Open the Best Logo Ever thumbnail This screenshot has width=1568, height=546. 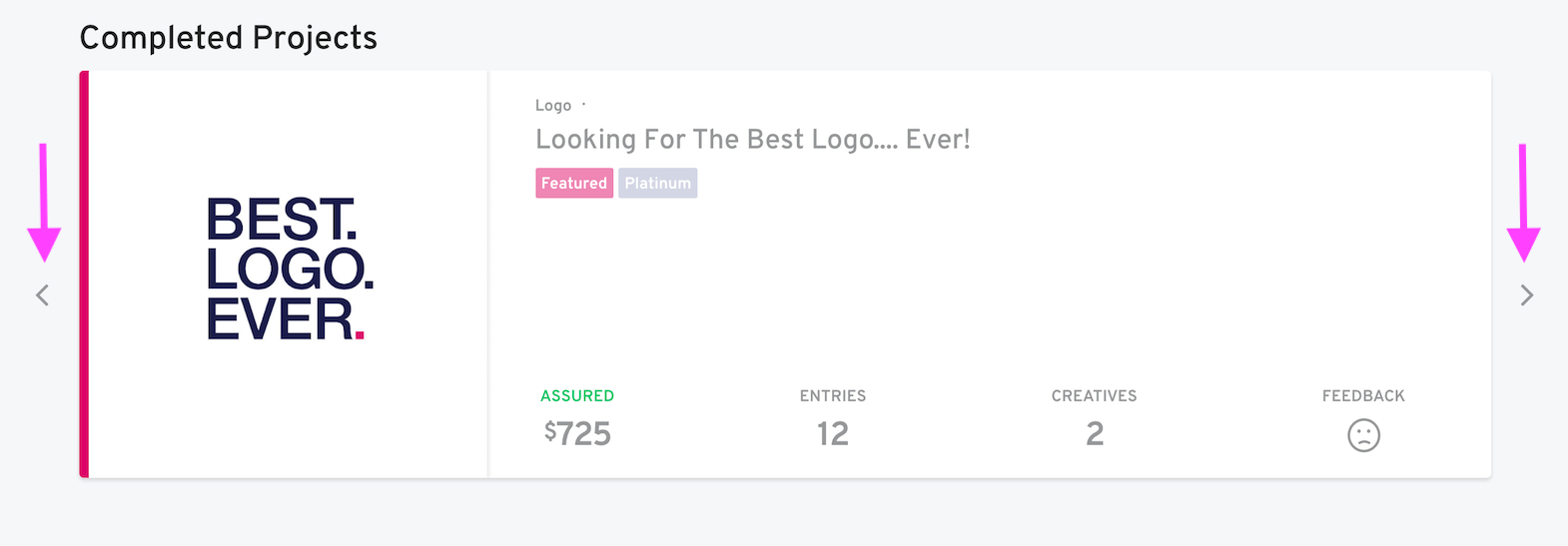tap(289, 270)
